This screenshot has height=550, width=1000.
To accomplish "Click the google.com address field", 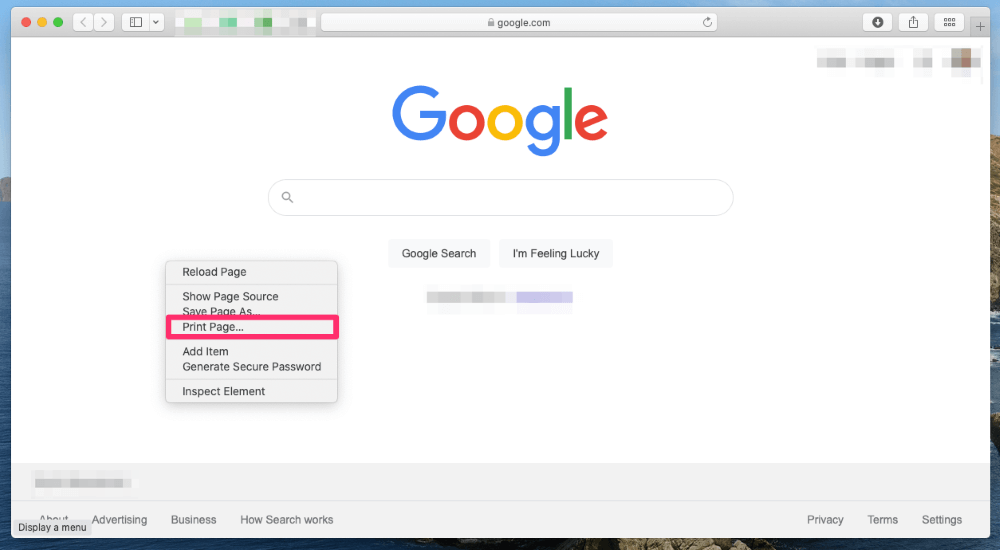I will pos(518,22).
